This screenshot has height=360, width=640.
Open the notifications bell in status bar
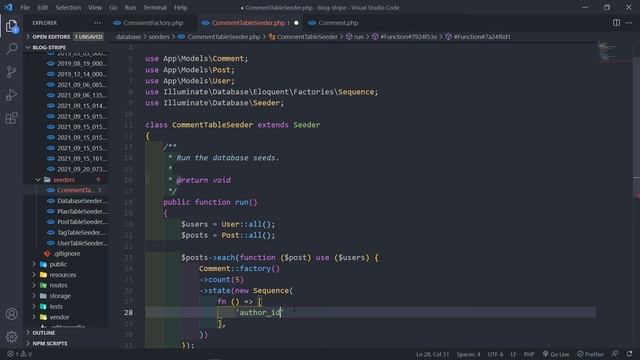(x=629, y=354)
